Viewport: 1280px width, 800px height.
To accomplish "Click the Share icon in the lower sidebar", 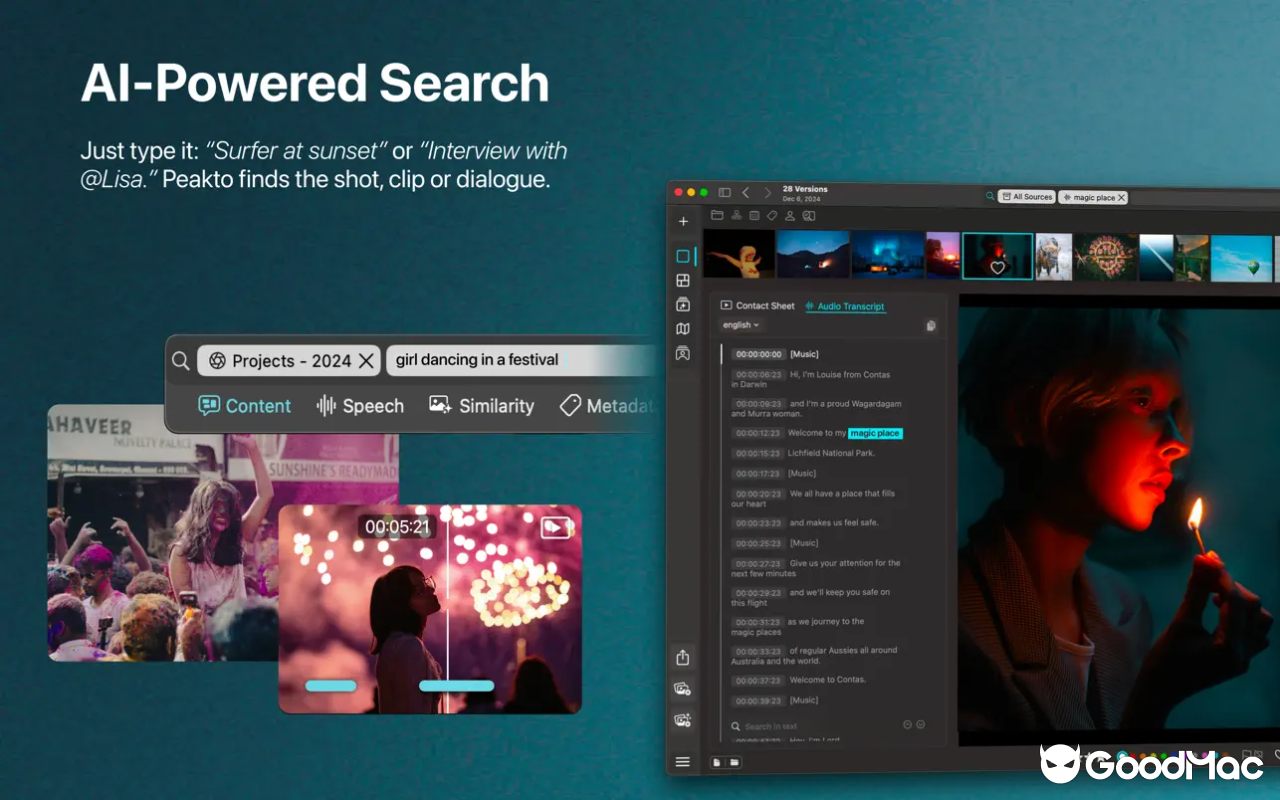I will [x=682, y=657].
